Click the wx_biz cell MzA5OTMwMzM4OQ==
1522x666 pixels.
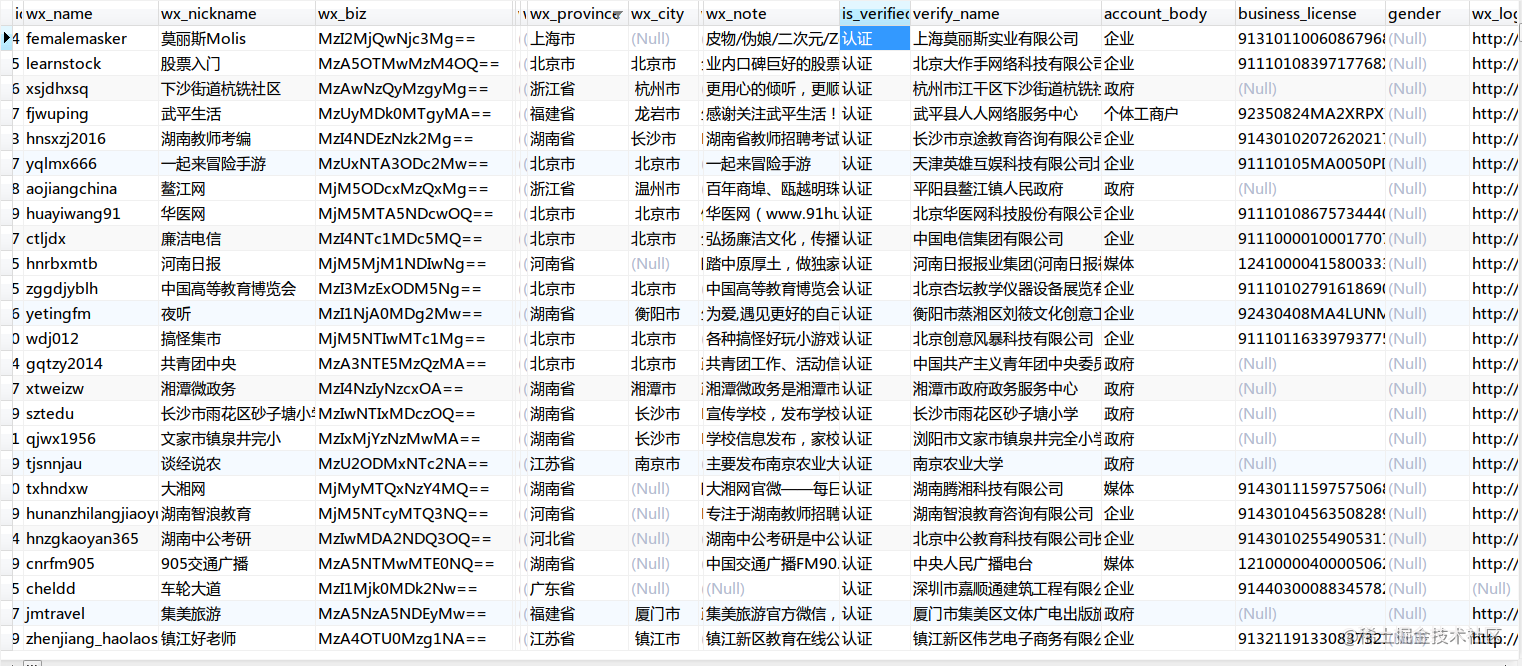point(415,64)
